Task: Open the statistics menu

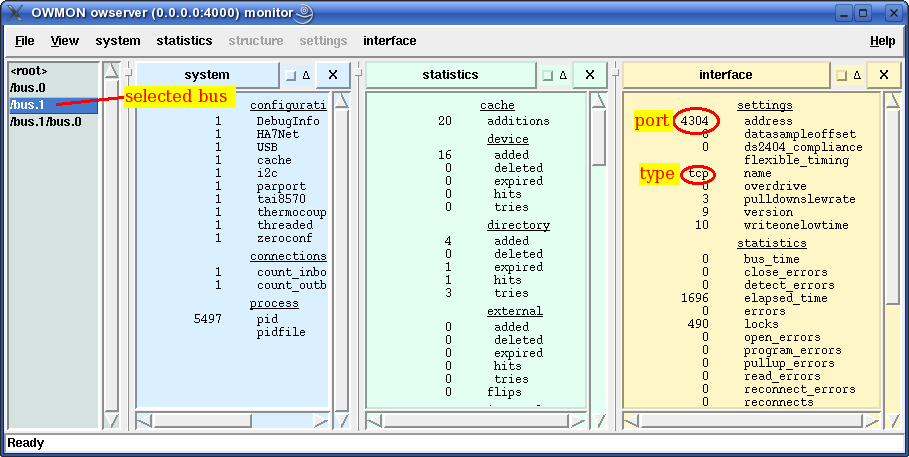Action: [x=184, y=41]
